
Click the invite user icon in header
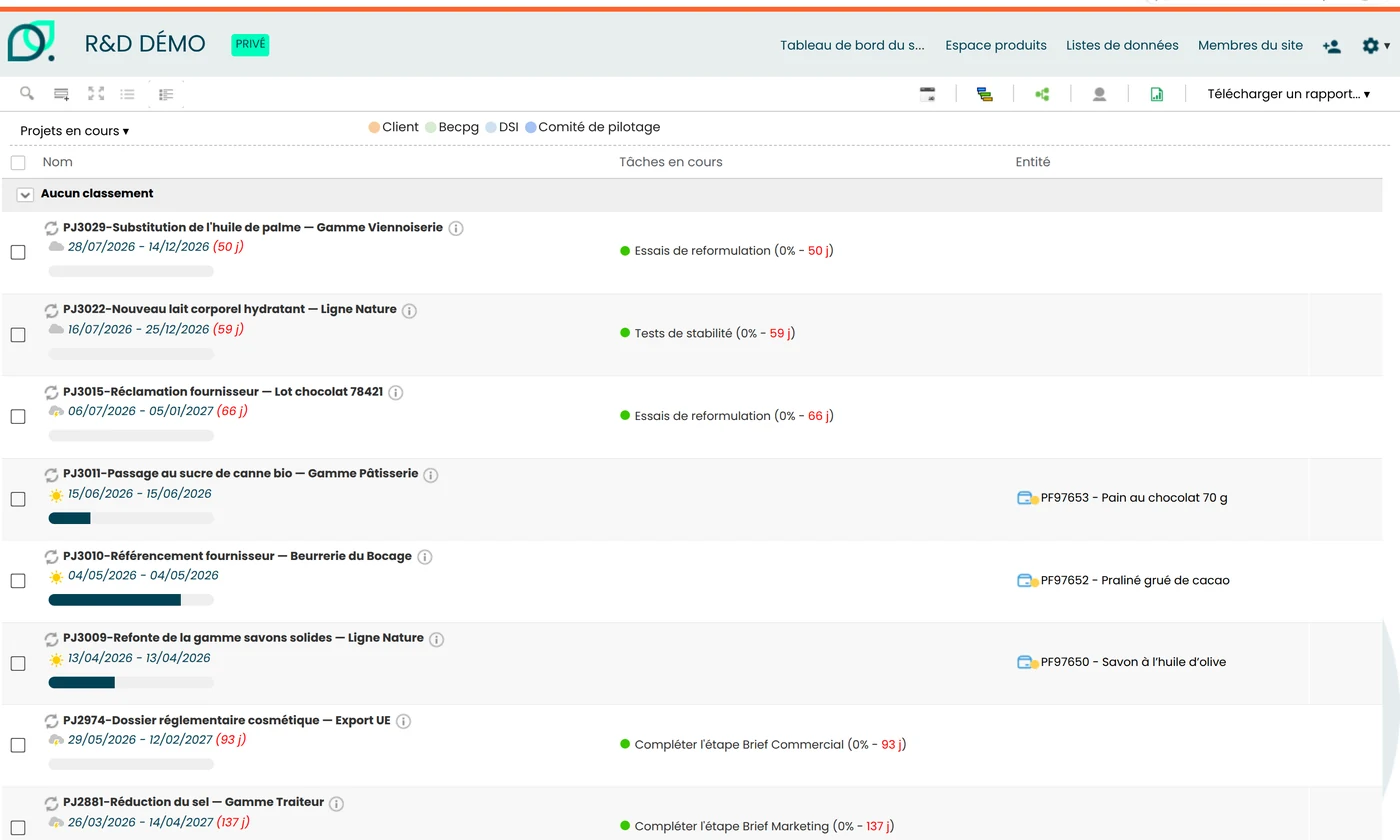coord(1331,46)
